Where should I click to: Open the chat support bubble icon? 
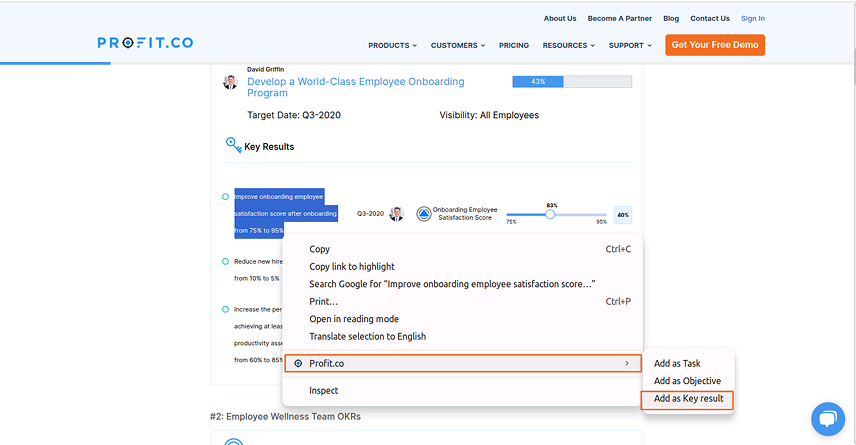tap(828, 419)
